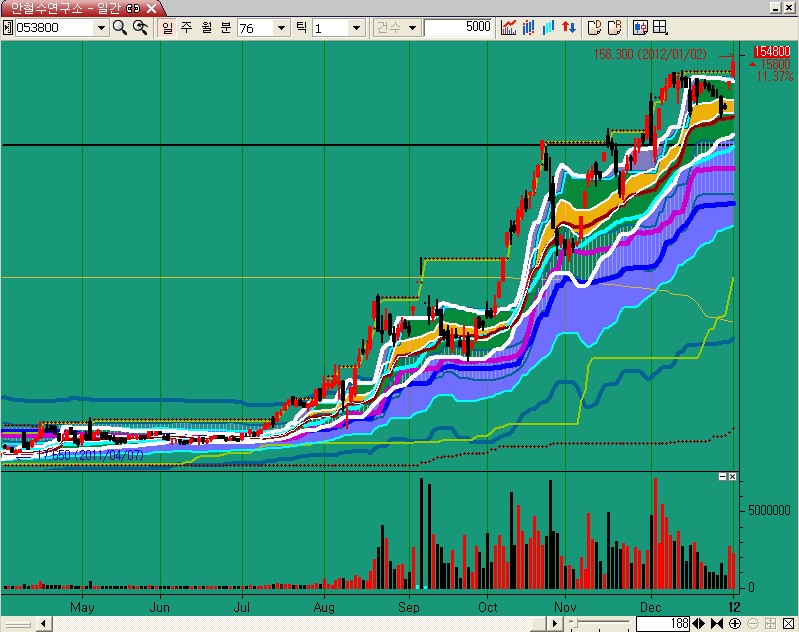Select the minute (분) period button
This screenshot has height=632, width=799.
click(223, 27)
